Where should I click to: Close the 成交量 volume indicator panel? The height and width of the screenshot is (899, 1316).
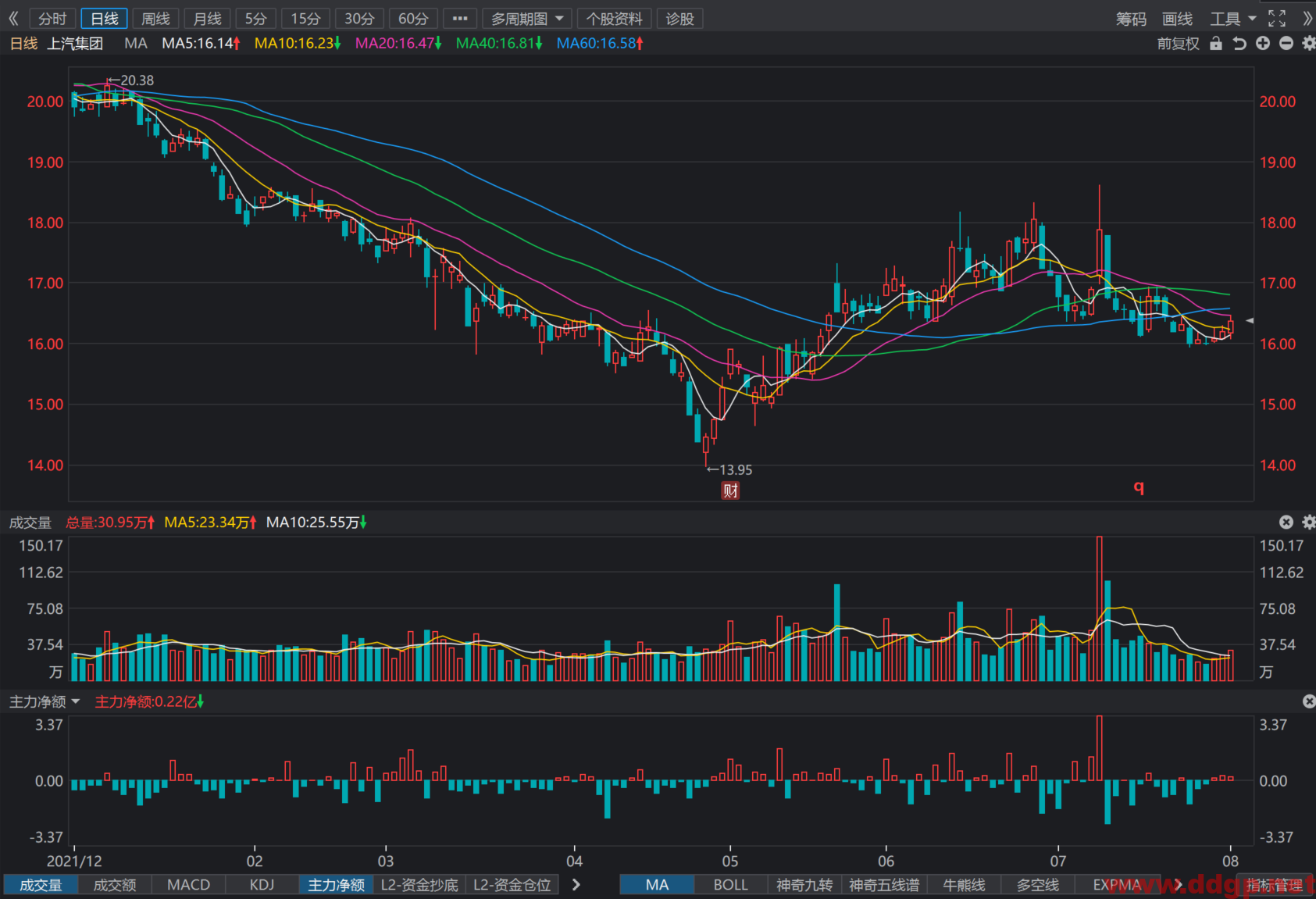[x=1286, y=522]
